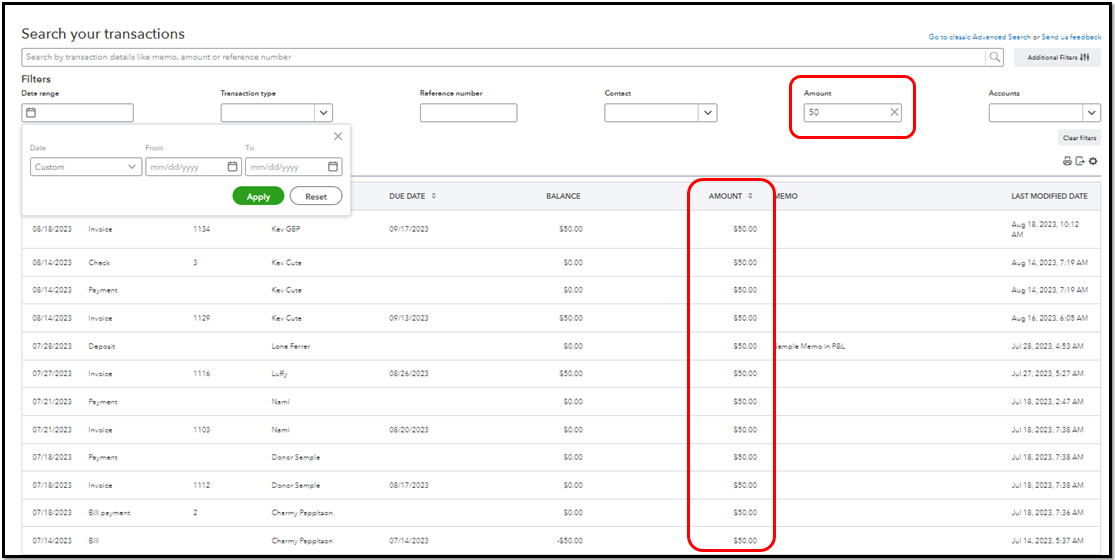Open the Send us feedback link
Image resolution: width=1115 pixels, height=560 pixels.
click(1071, 36)
